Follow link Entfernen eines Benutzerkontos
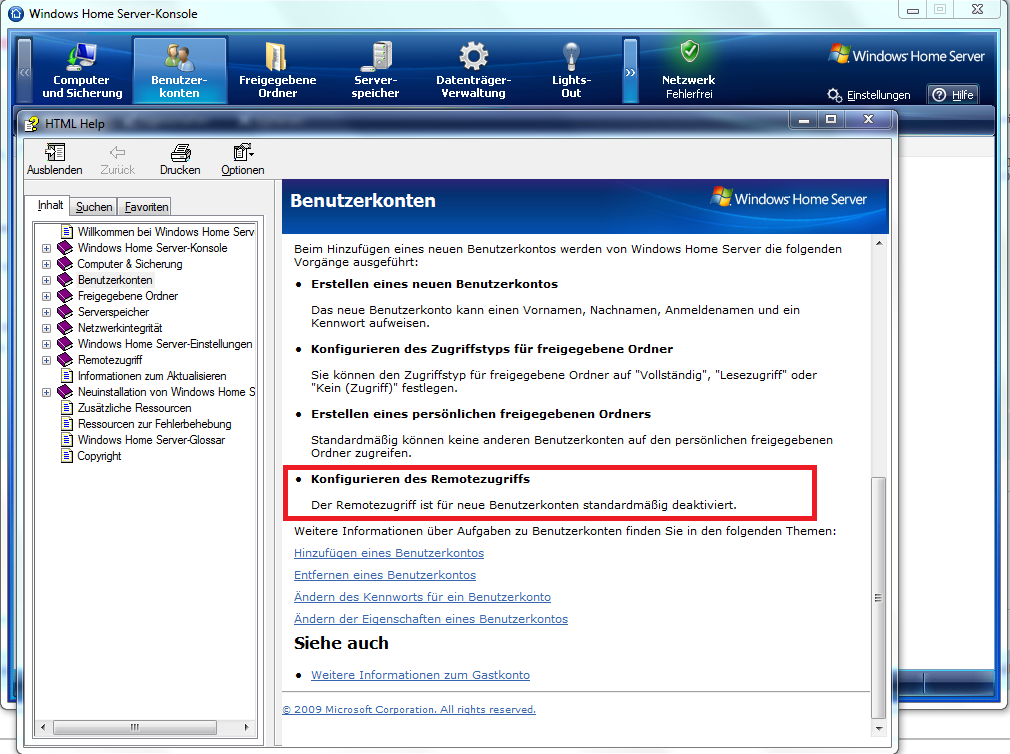The width and height of the screenshot is (1010, 754). [385, 575]
